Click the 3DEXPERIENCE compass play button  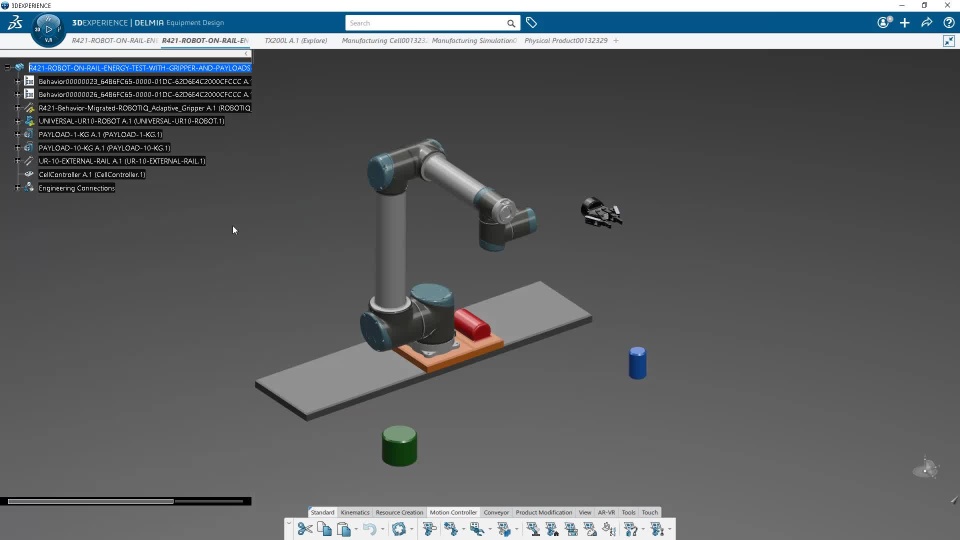(x=48, y=29)
